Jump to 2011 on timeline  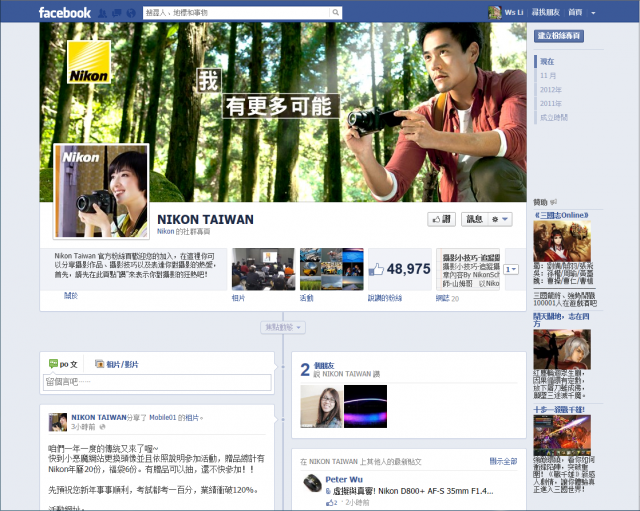coord(551,103)
